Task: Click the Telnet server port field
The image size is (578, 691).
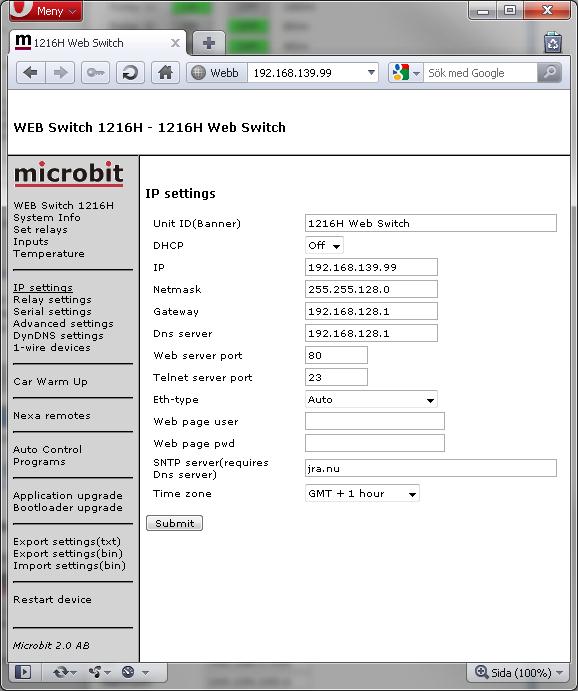Action: (x=336, y=377)
